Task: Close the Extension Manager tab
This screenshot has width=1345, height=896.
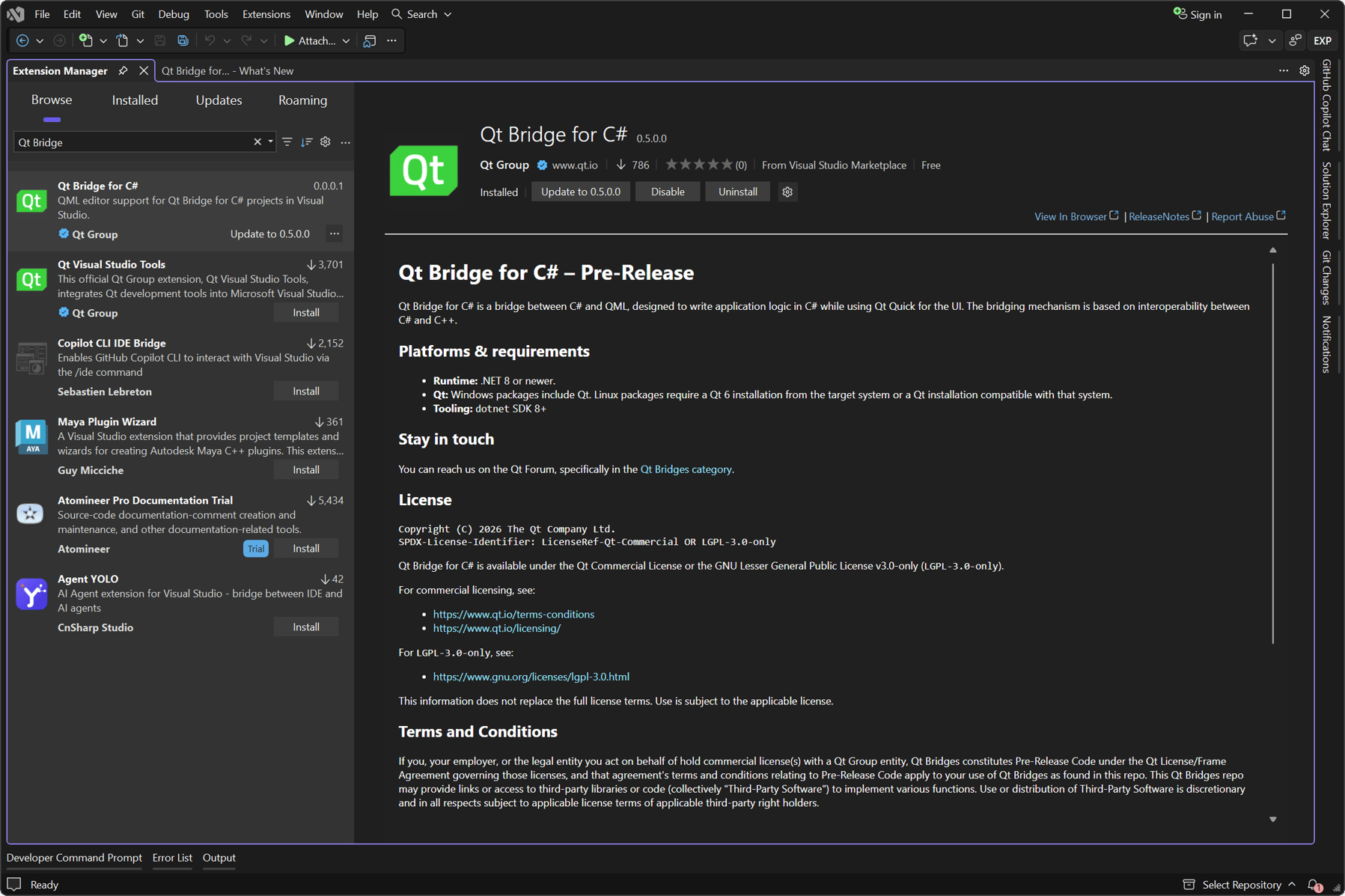Action: click(144, 71)
